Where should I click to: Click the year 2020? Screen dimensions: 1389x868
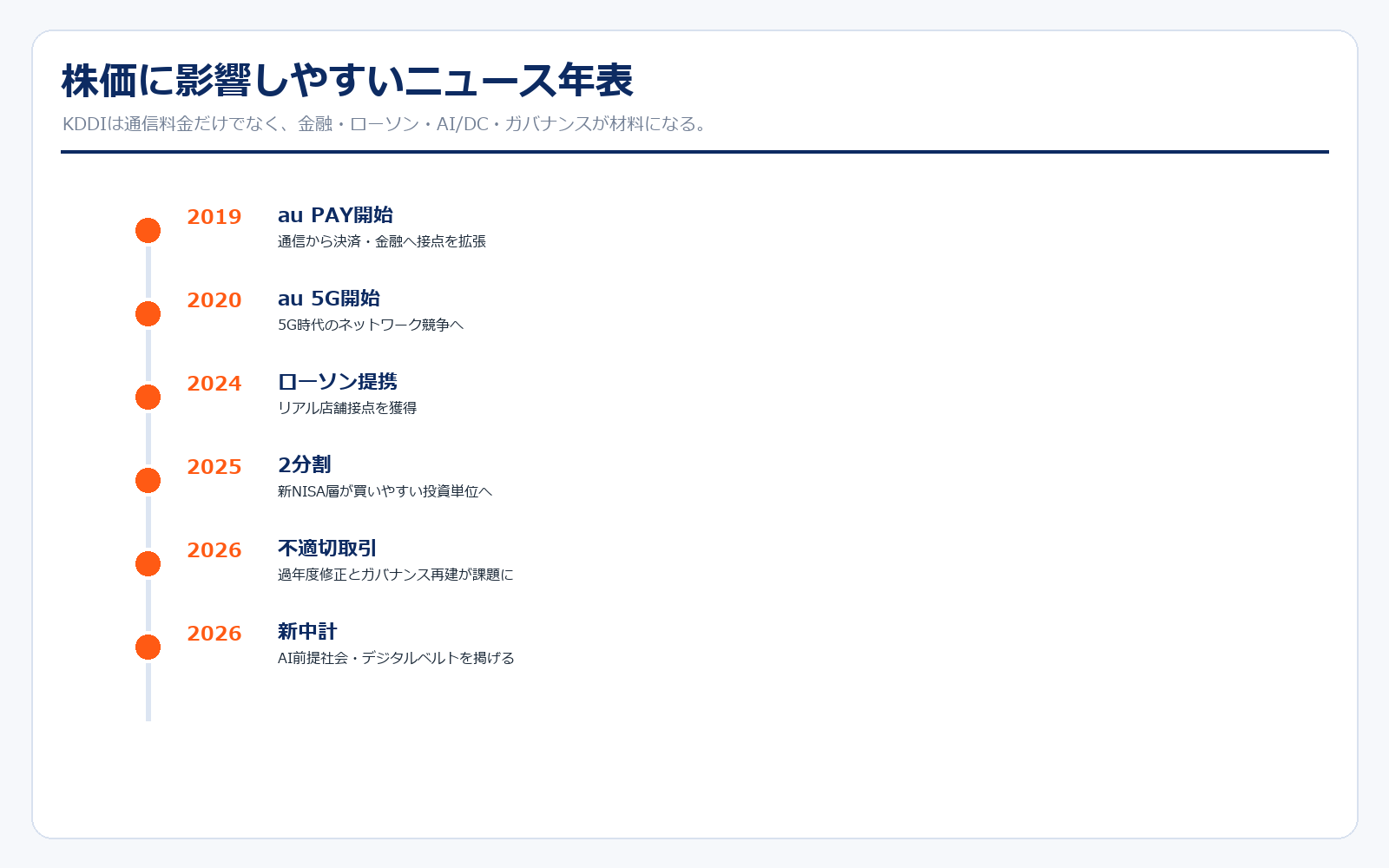[214, 300]
